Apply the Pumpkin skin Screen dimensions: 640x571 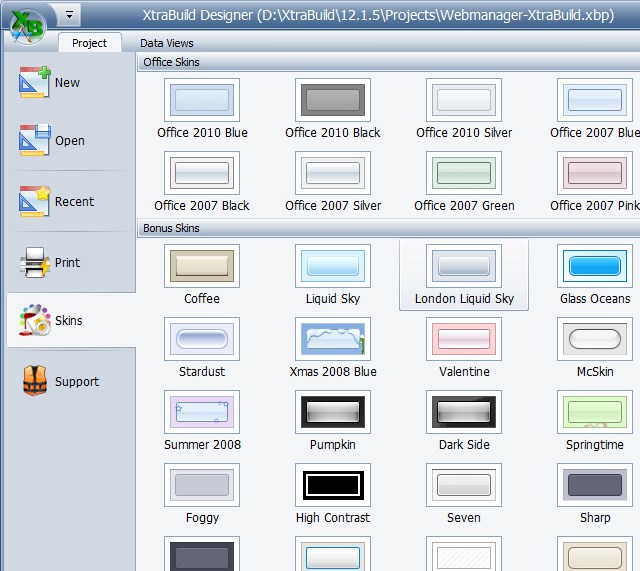(x=333, y=421)
